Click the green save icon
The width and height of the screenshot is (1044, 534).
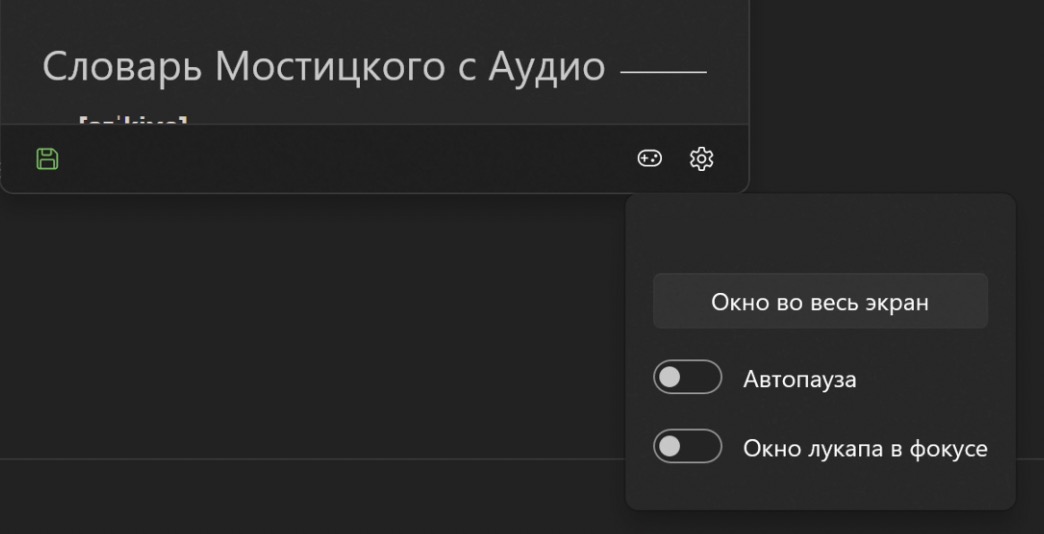pos(47,159)
